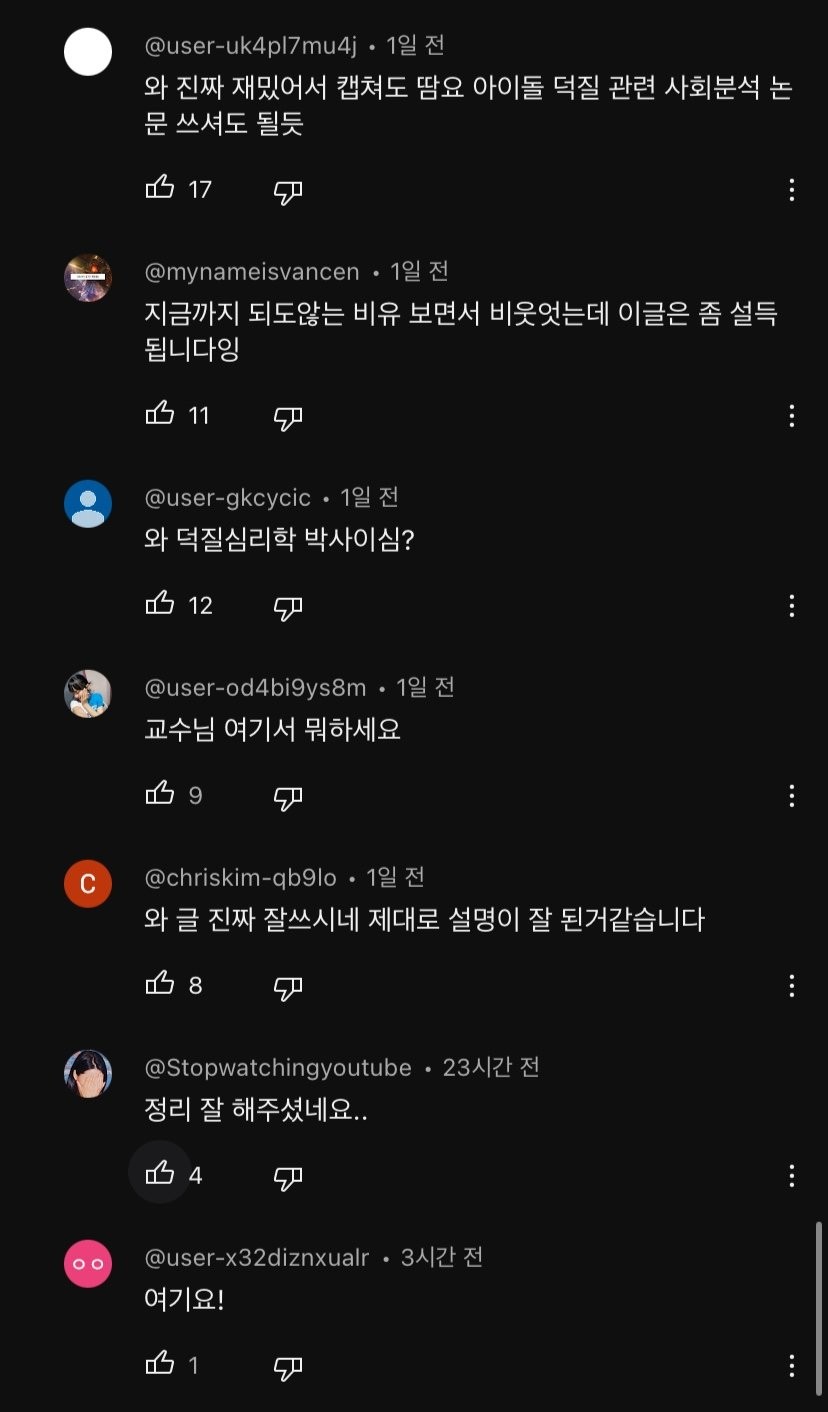The image size is (828, 1412).
Task: Dislike the comment by @user-uk4pl7mu4j
Action: pyautogui.click(x=288, y=191)
